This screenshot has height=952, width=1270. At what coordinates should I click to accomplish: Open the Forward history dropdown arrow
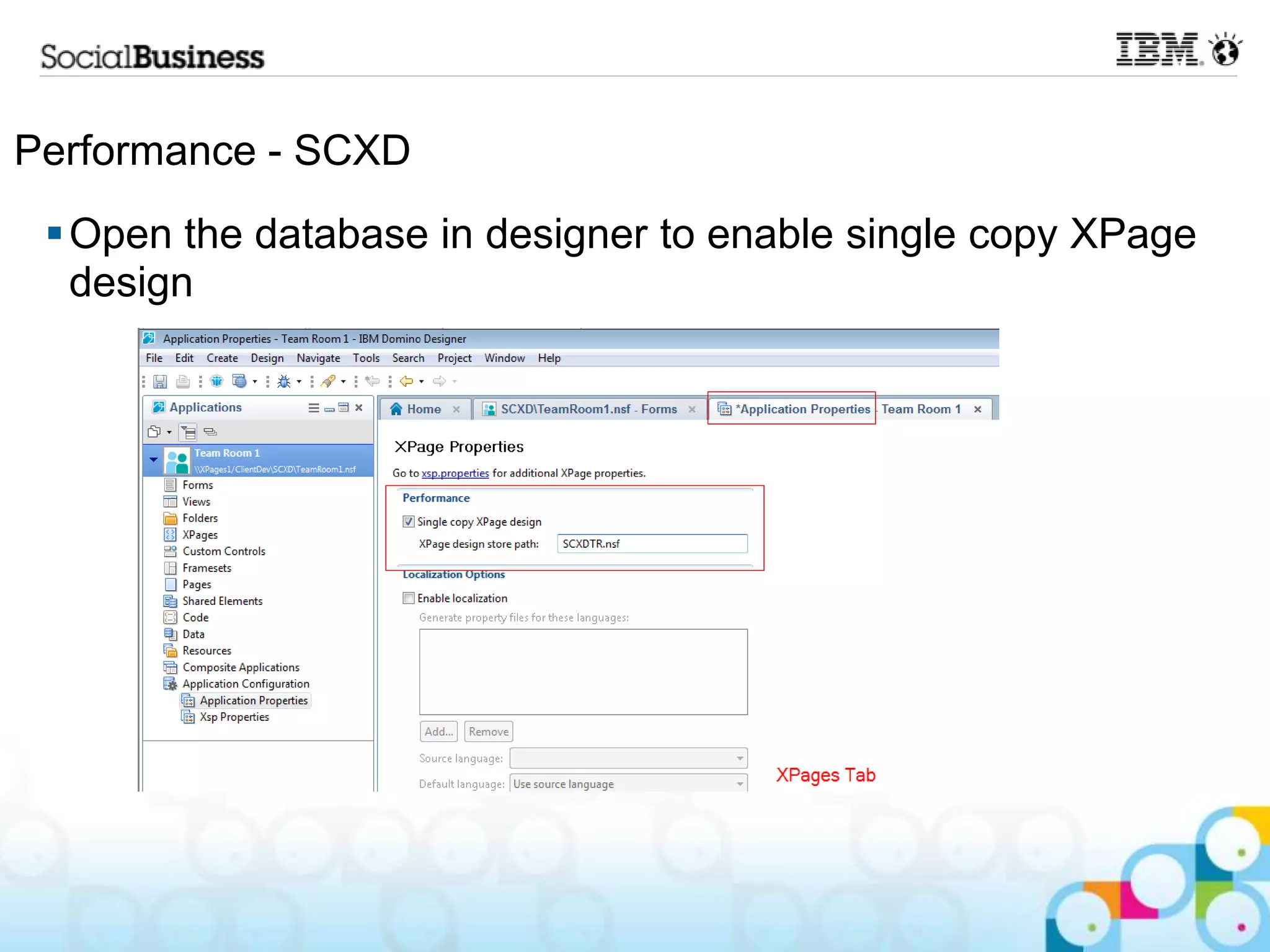click(455, 382)
